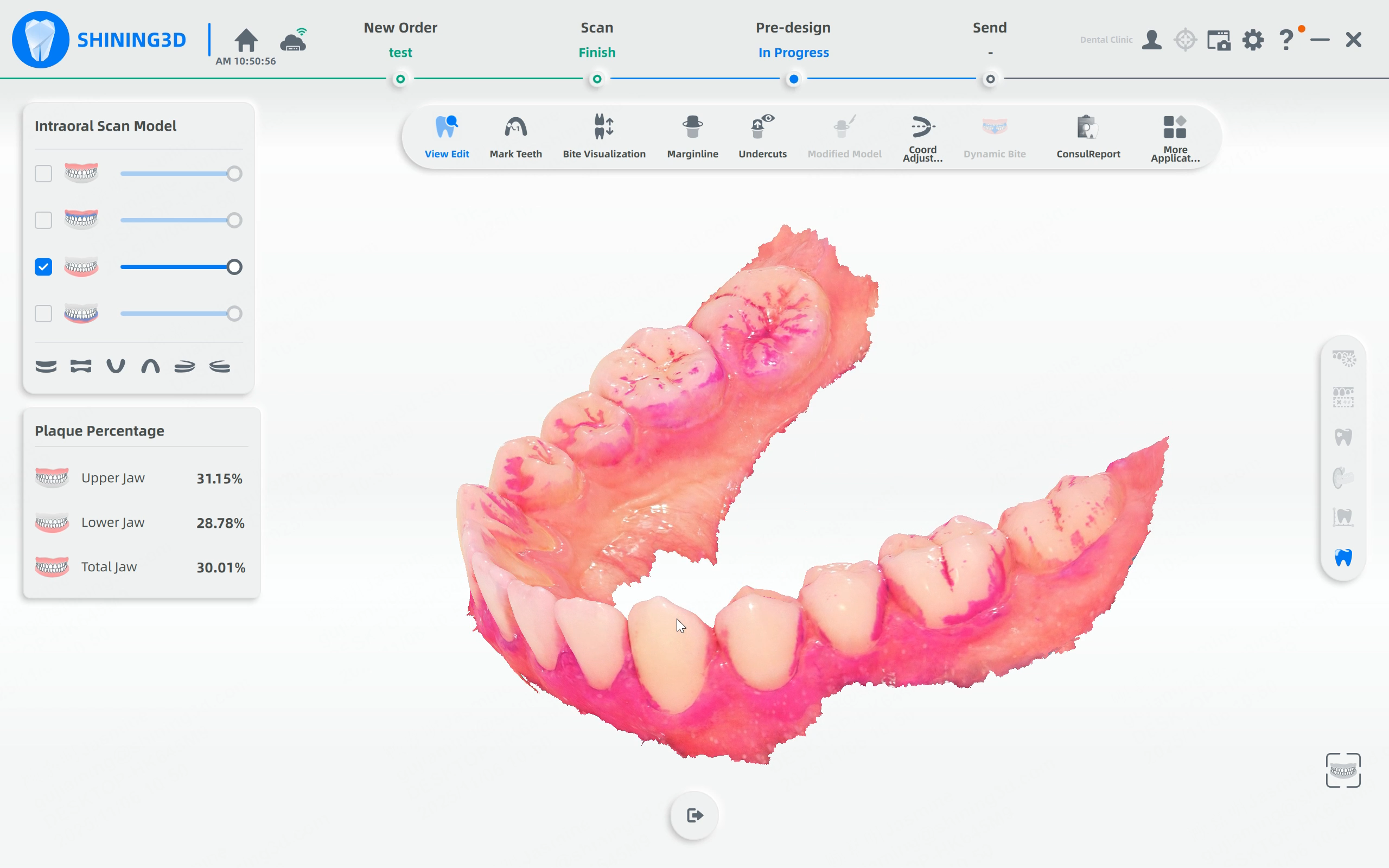Click the exit arrow button below model
The height and width of the screenshot is (868, 1389).
(x=694, y=815)
